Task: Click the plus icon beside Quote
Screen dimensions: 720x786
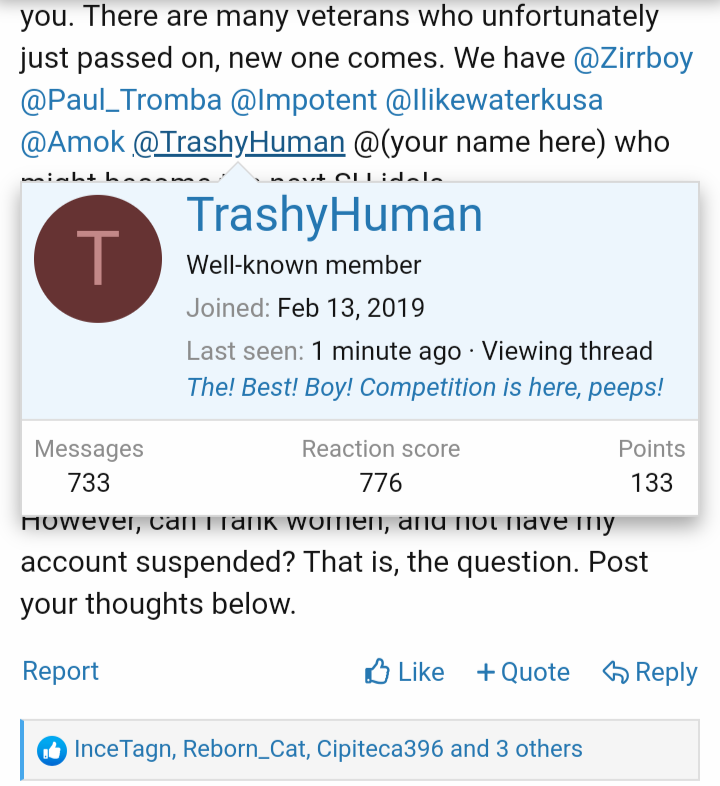Action: pos(486,672)
